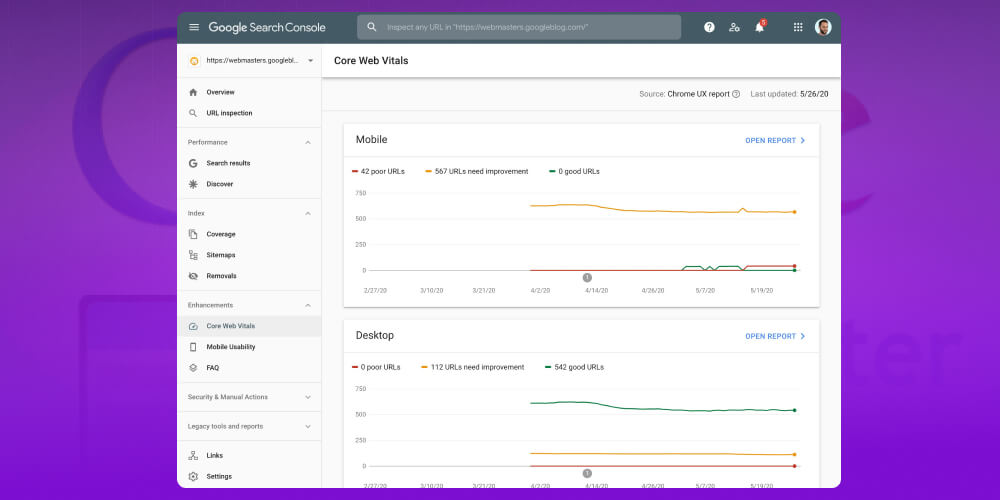
Task: Collapse the Index section
Action: tap(308, 214)
